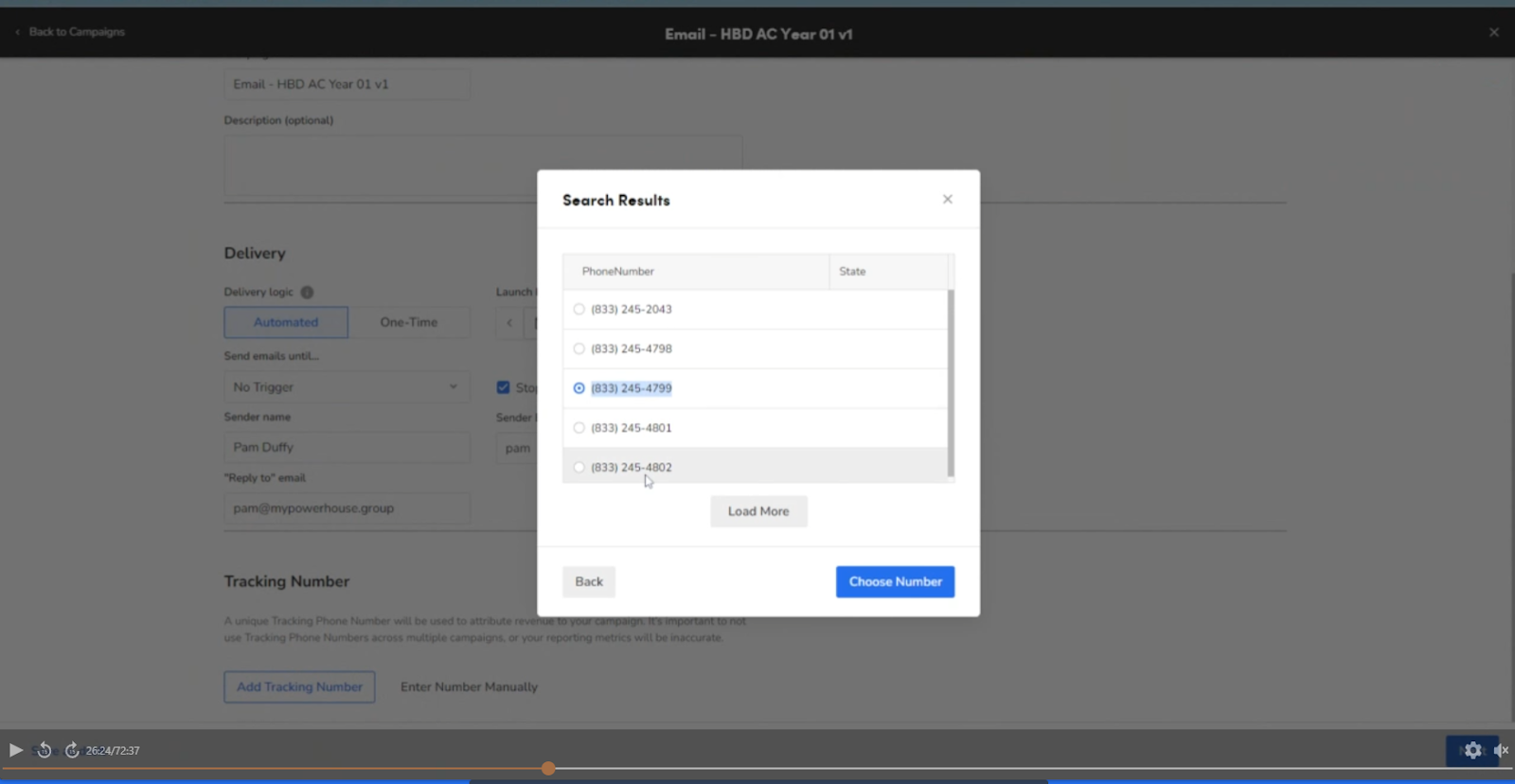Switch delivery logic to One-Time
Screen dimensions: 1515x784
pos(409,322)
